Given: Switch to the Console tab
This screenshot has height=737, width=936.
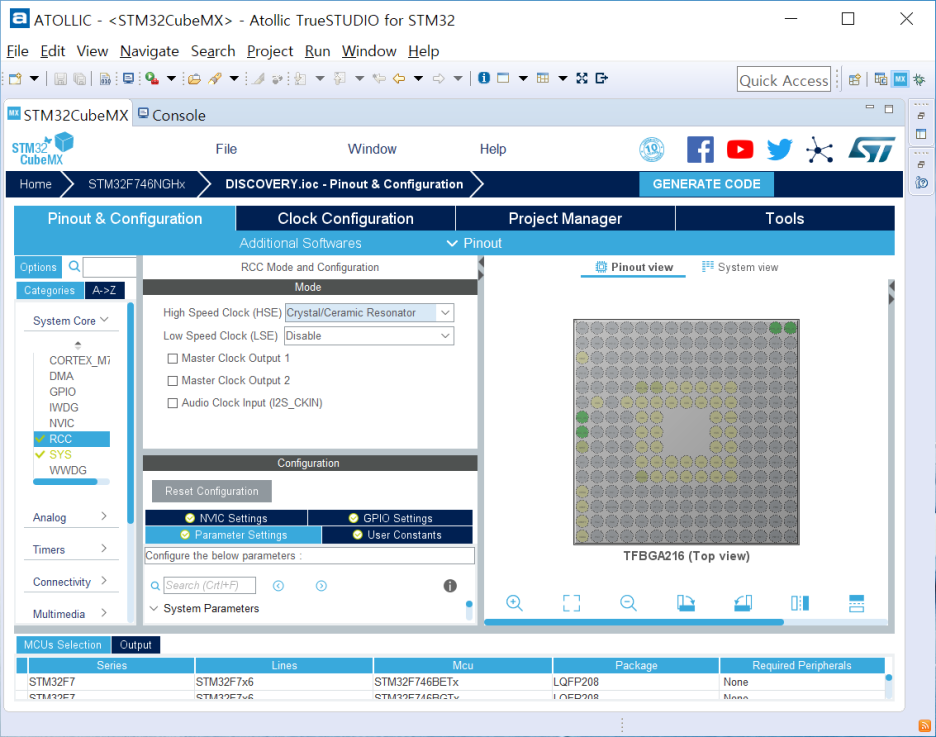Looking at the screenshot, I should pyautogui.click(x=172, y=115).
